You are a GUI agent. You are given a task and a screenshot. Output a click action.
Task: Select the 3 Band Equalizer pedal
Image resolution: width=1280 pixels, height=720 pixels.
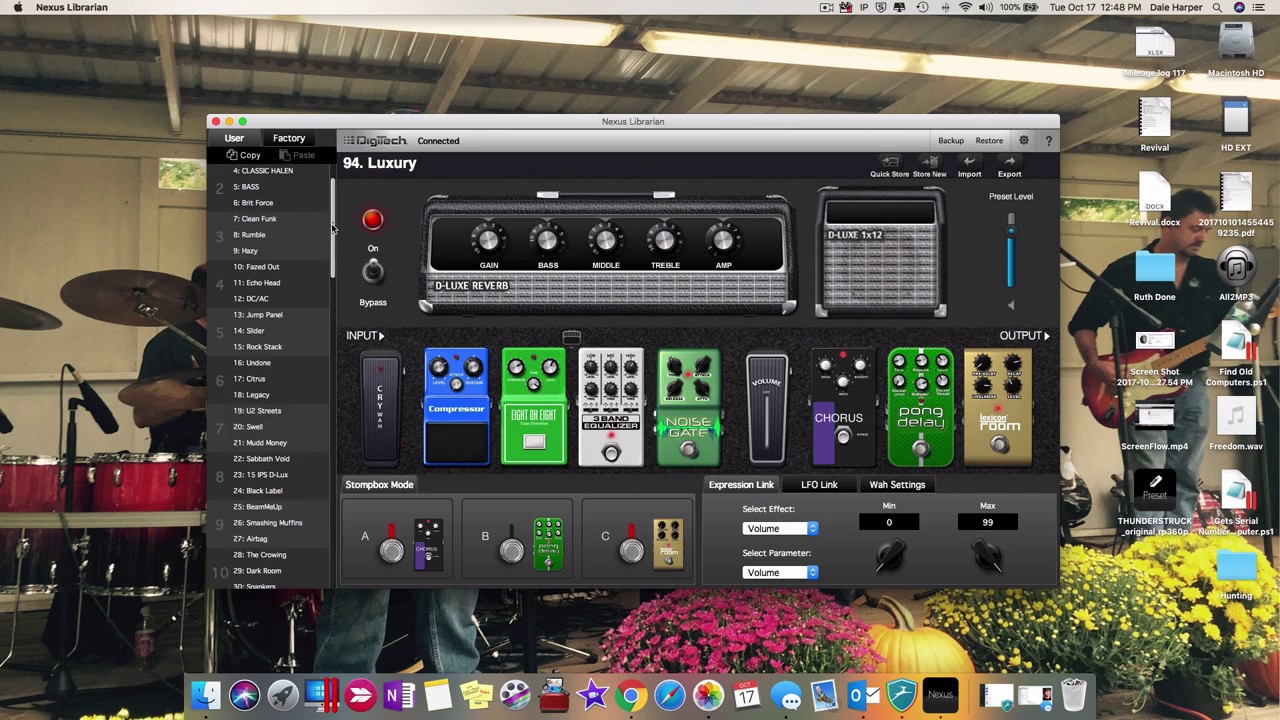click(x=611, y=408)
